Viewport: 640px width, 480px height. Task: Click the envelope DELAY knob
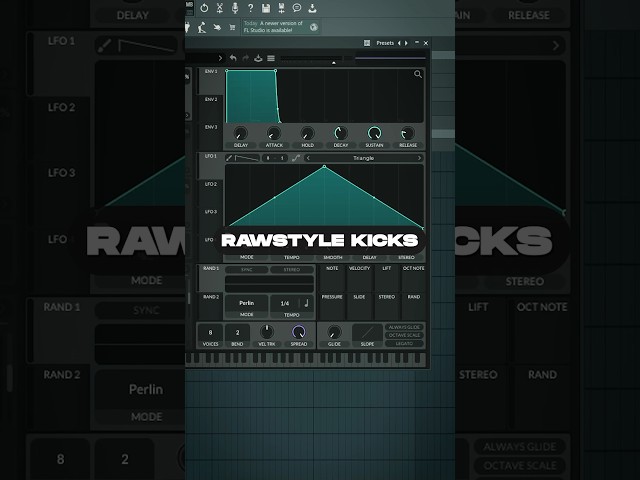click(240, 133)
